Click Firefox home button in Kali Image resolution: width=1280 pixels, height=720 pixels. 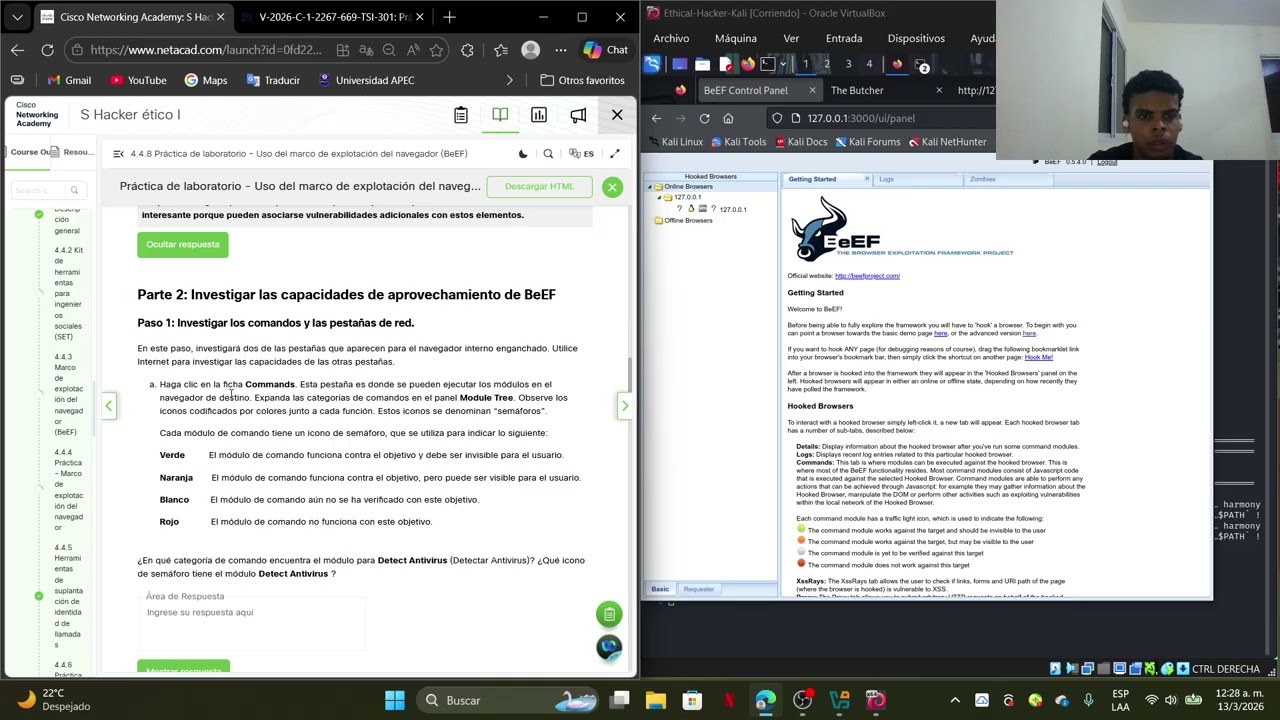[728, 118]
